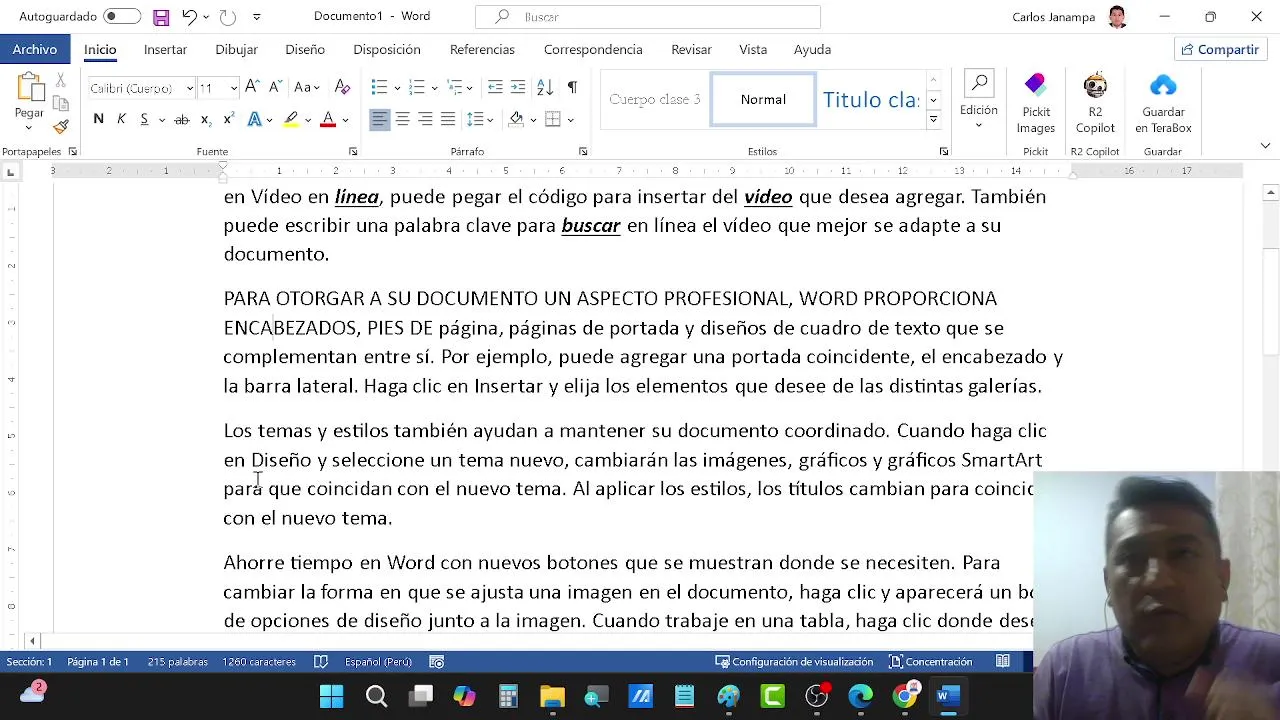The width and height of the screenshot is (1280, 720).
Task: Apply strikethrough formatting
Action: tap(182, 119)
